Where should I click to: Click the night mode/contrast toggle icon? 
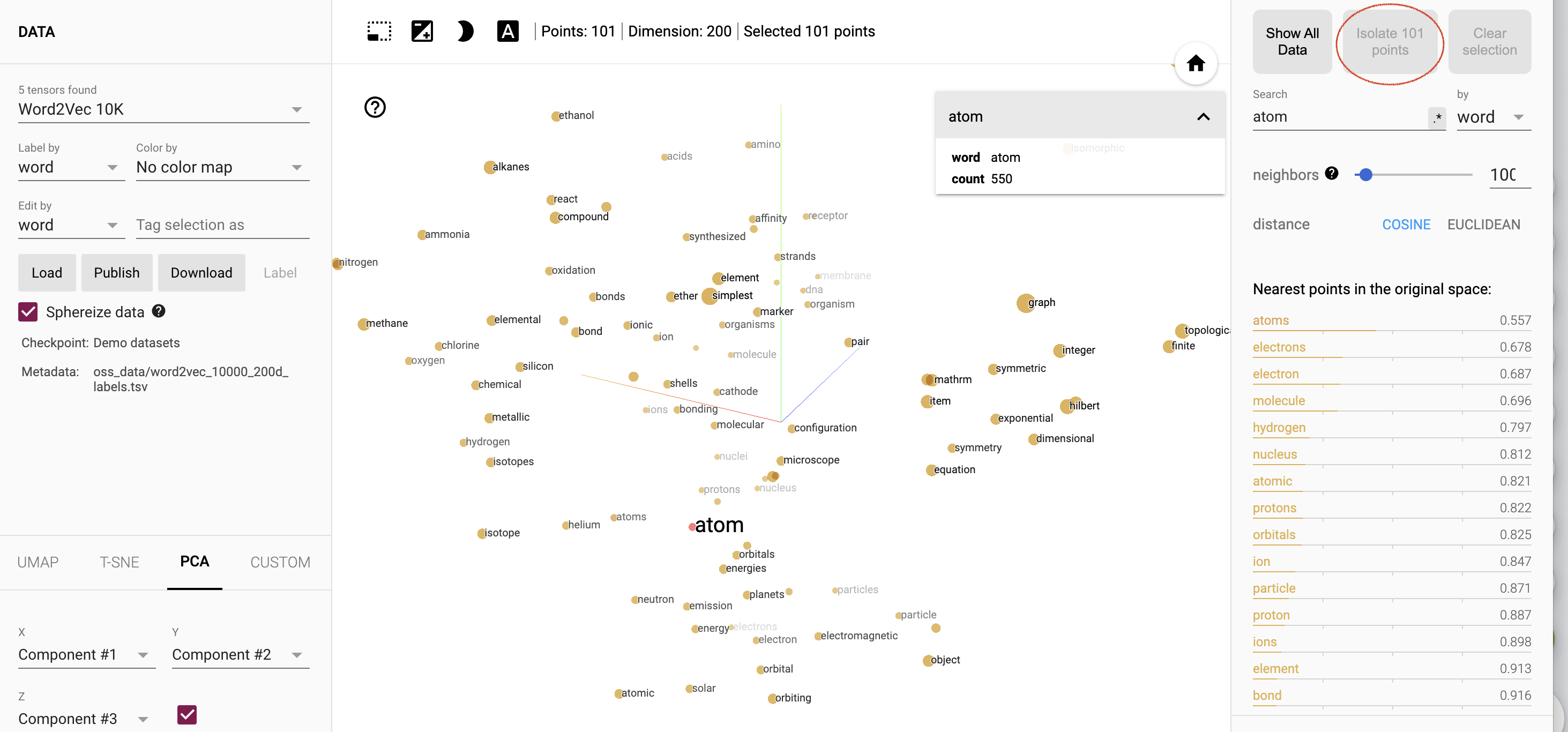tap(465, 31)
